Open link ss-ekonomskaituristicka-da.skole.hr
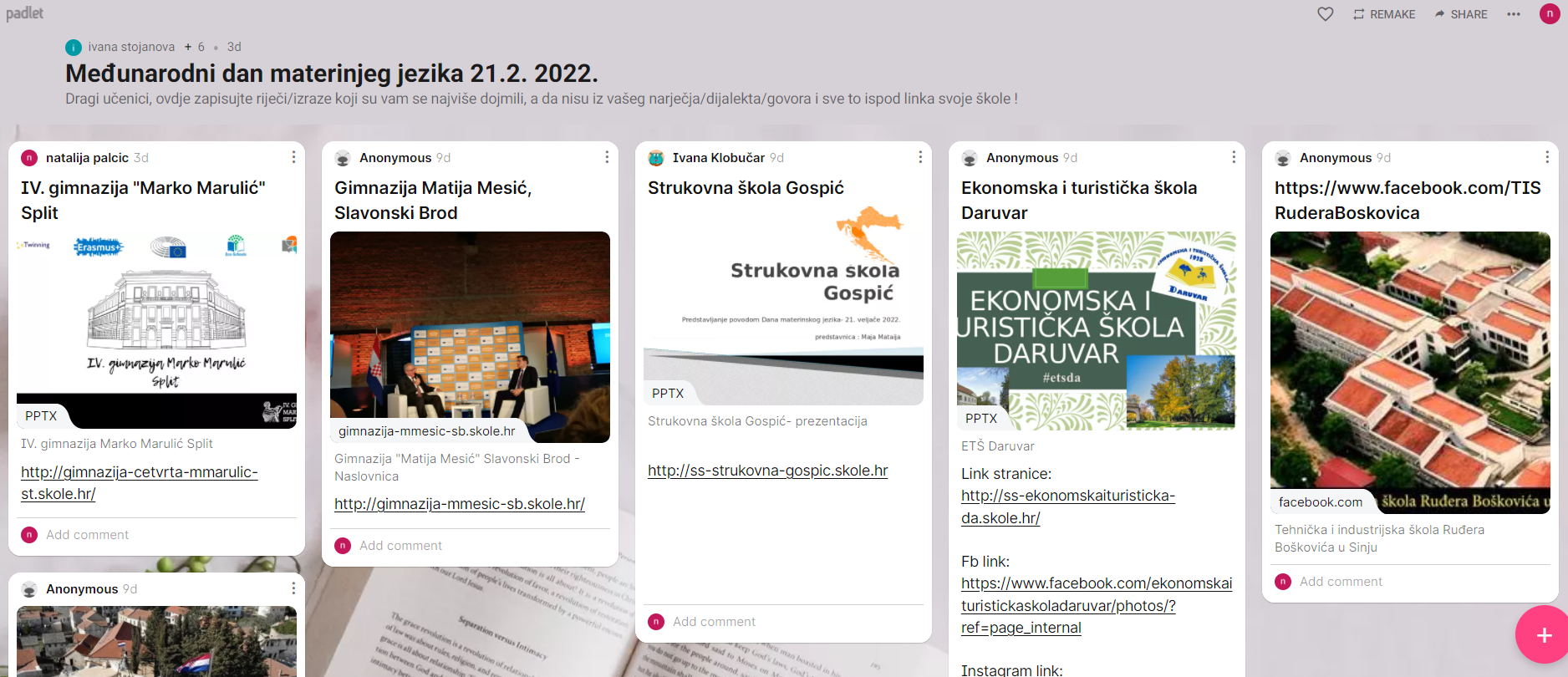 pyautogui.click(x=1068, y=506)
